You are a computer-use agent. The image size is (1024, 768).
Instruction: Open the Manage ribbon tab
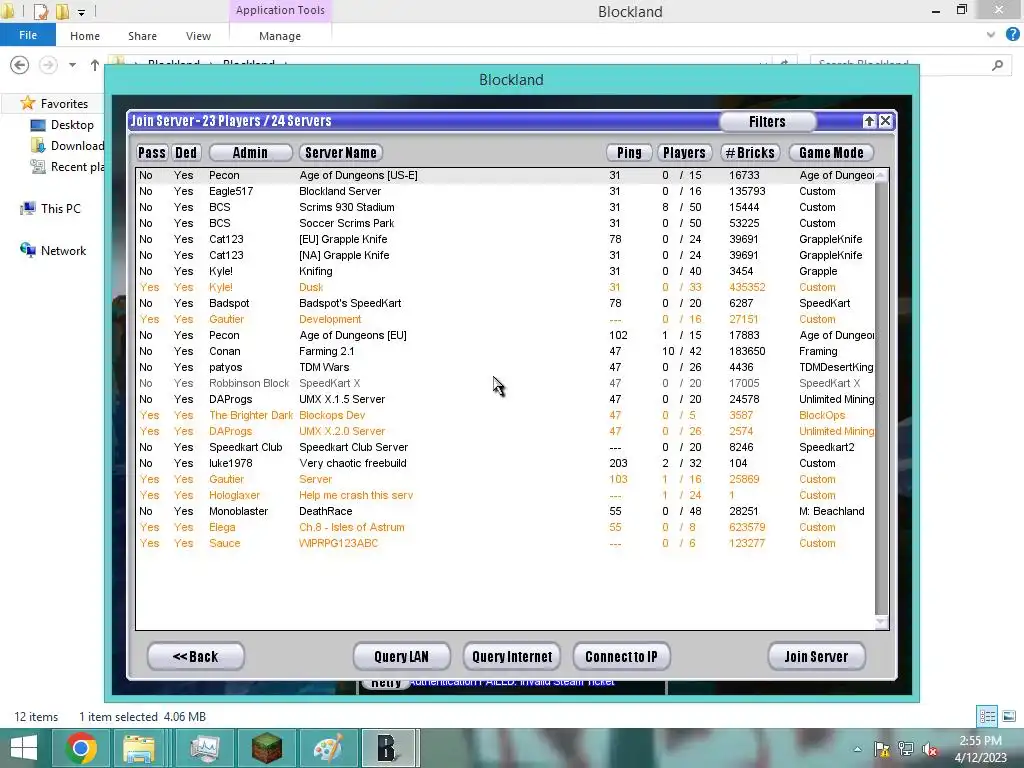(x=280, y=36)
